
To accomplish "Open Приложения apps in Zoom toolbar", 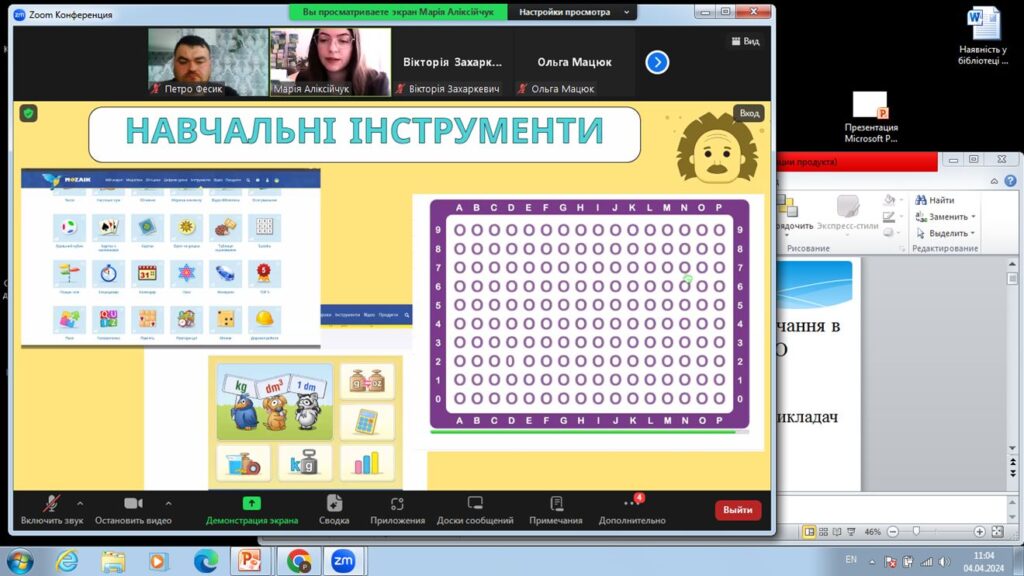I will tap(397, 504).
